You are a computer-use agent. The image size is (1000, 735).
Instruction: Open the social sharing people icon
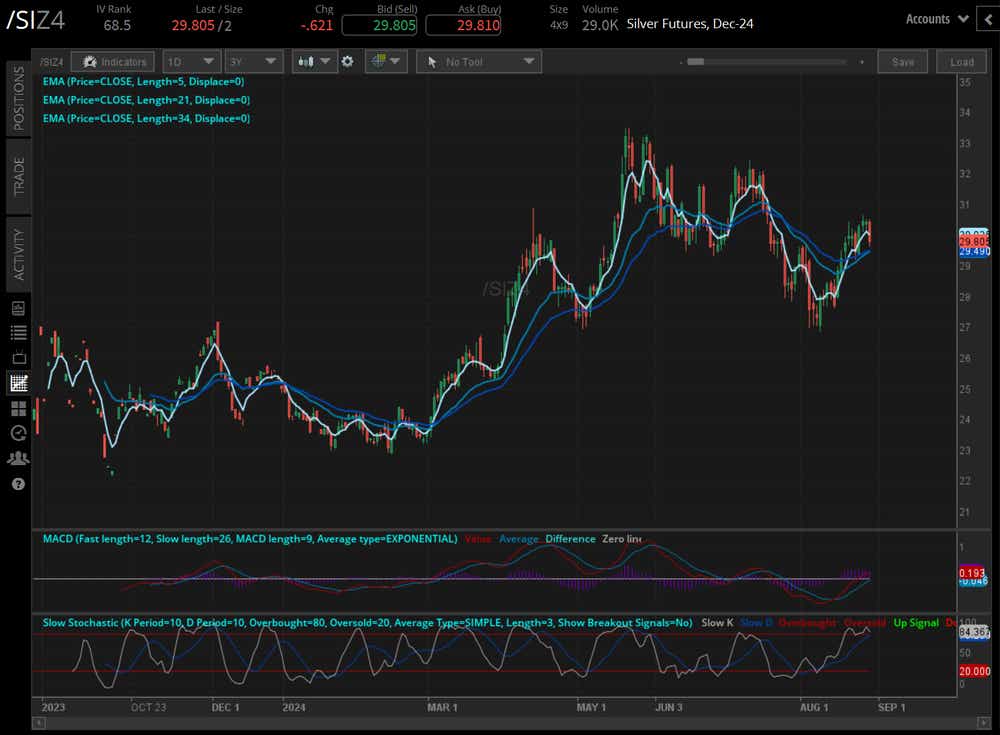click(x=17, y=458)
